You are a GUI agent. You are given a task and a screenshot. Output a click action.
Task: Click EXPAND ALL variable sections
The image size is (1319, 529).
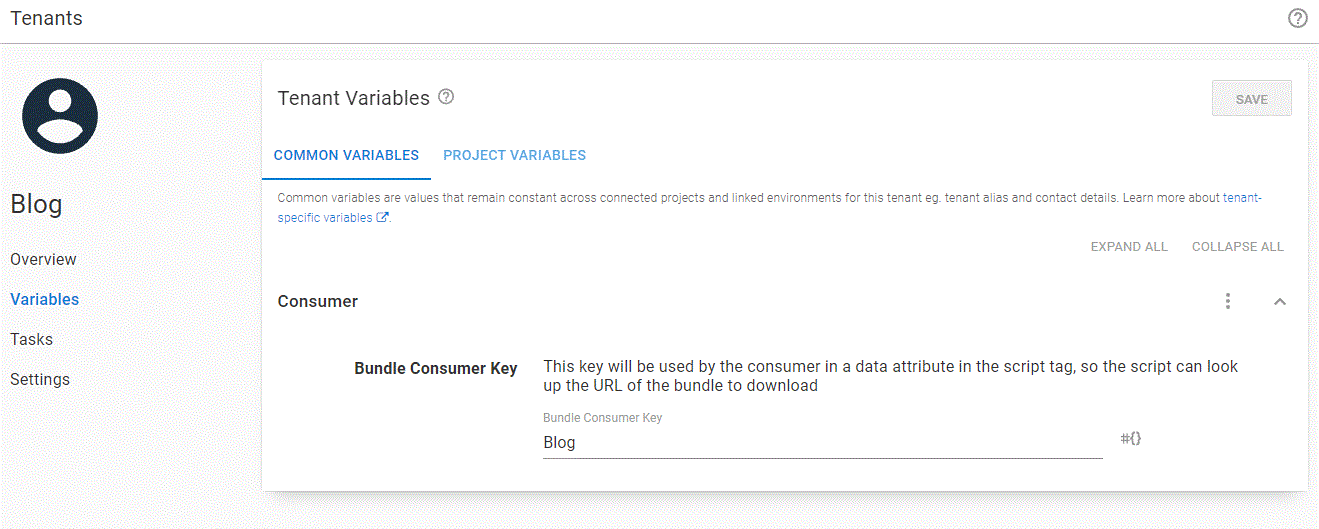(x=1129, y=246)
